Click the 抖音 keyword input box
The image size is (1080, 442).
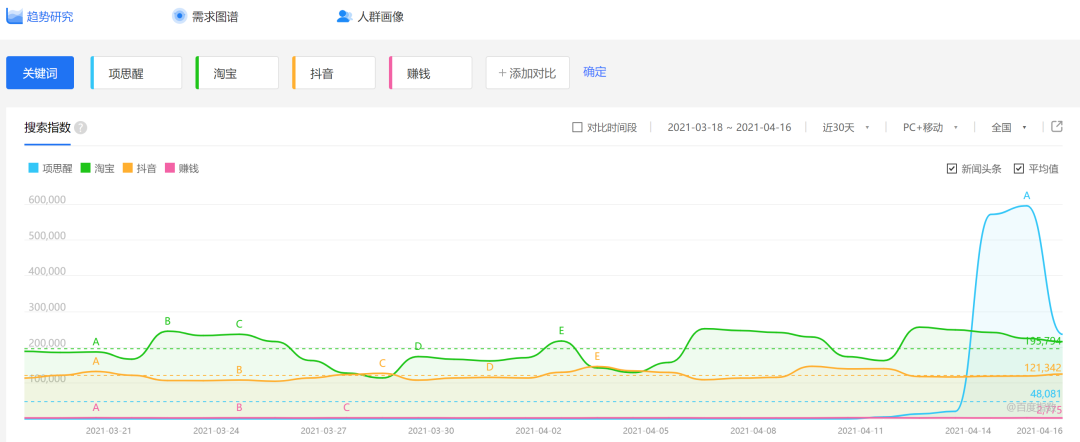pos(334,73)
